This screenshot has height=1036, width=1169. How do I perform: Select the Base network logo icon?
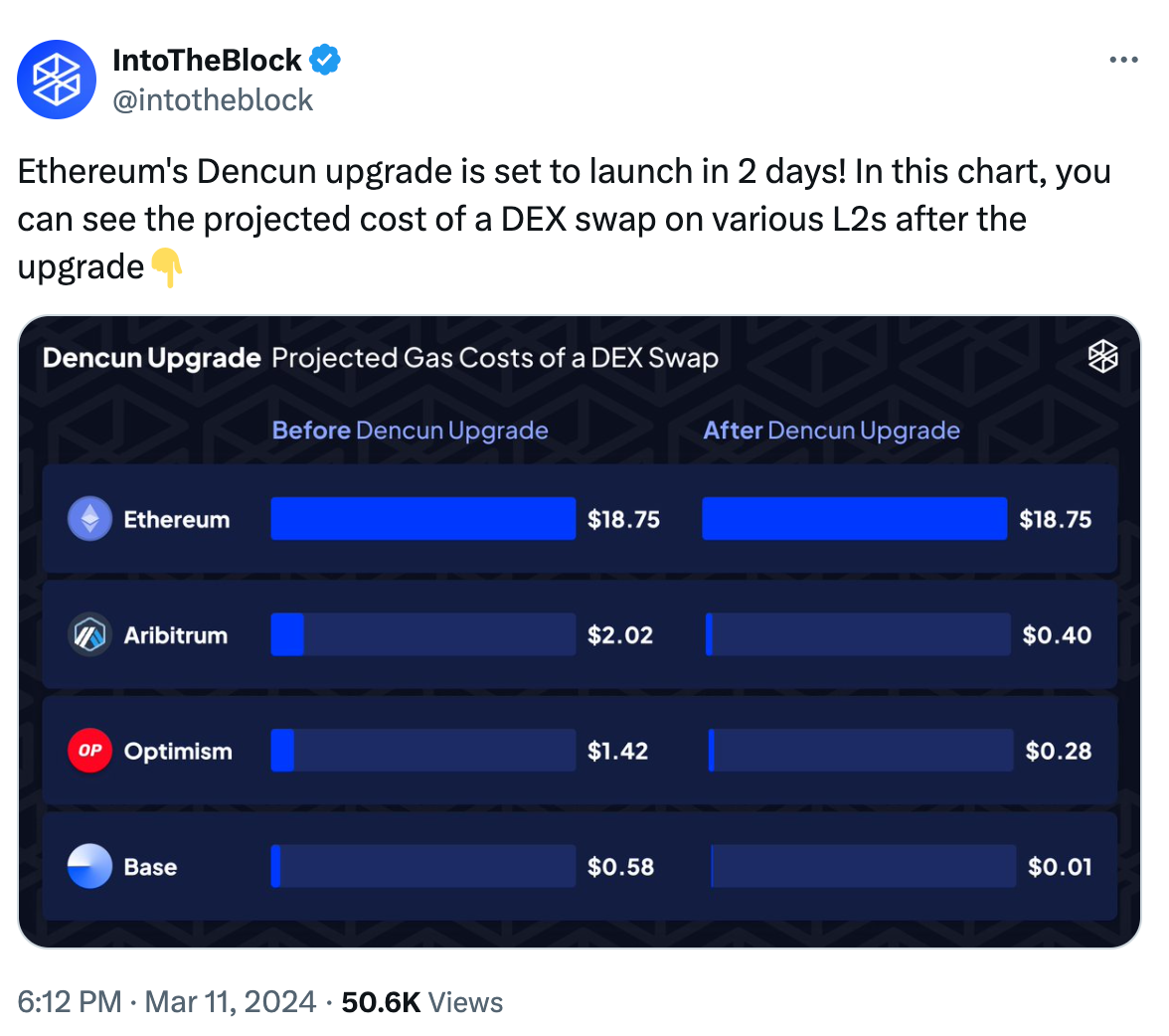(x=88, y=866)
